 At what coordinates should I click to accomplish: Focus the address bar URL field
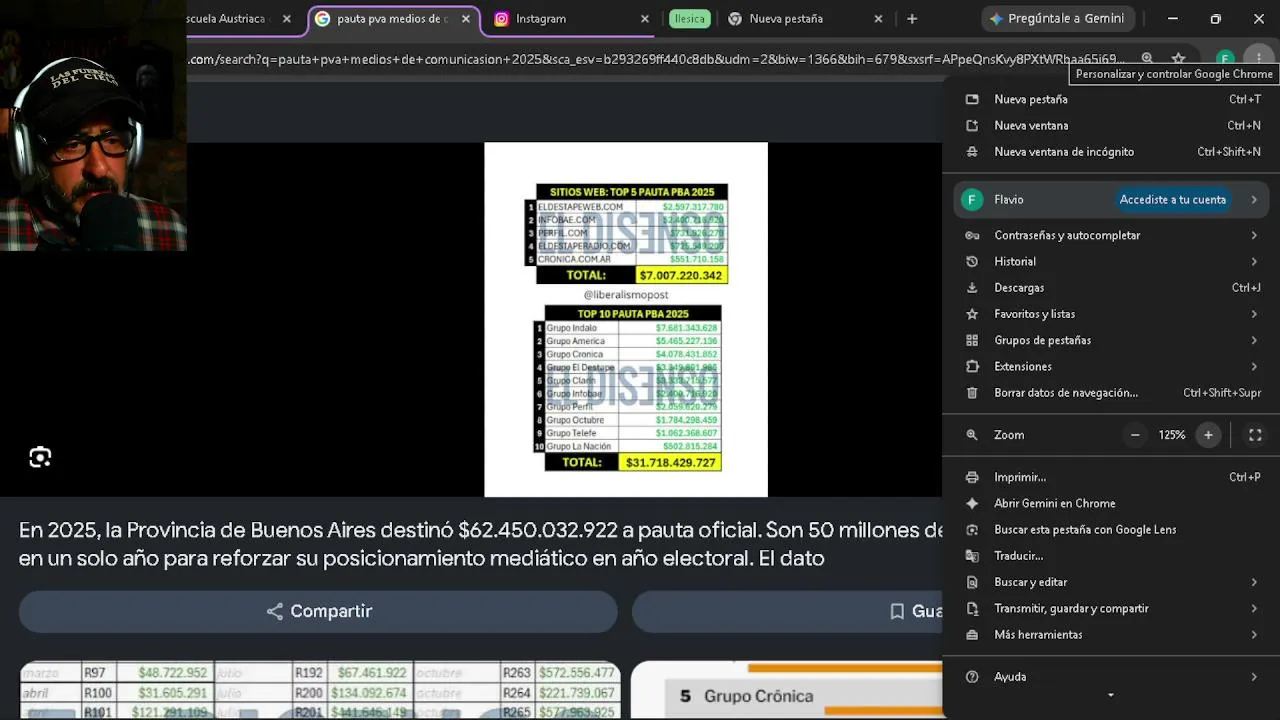(657, 59)
